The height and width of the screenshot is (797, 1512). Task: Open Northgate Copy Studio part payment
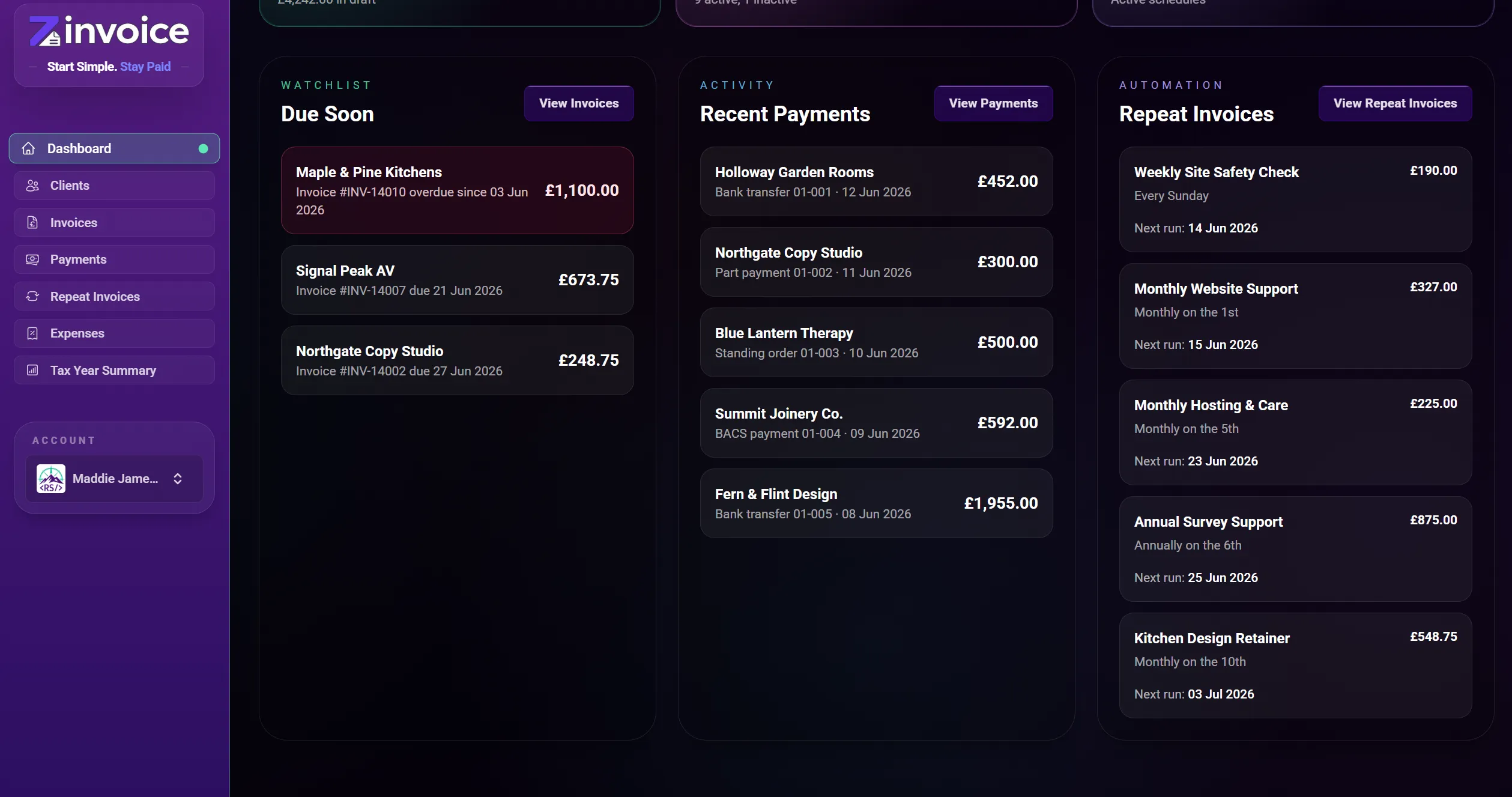876,262
